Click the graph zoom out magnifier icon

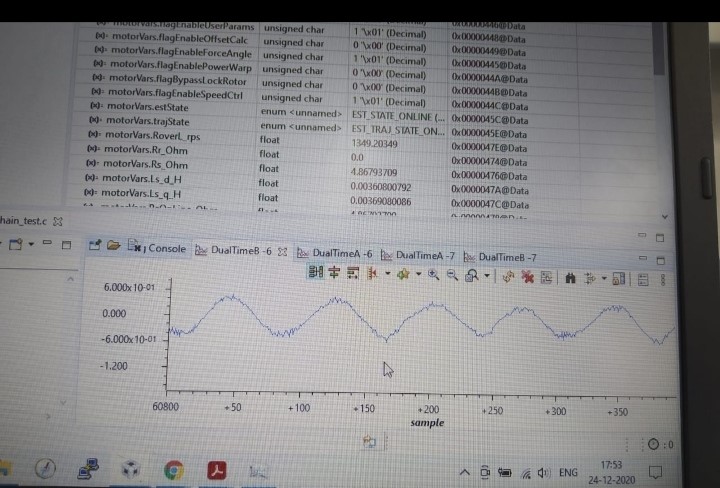(452, 275)
